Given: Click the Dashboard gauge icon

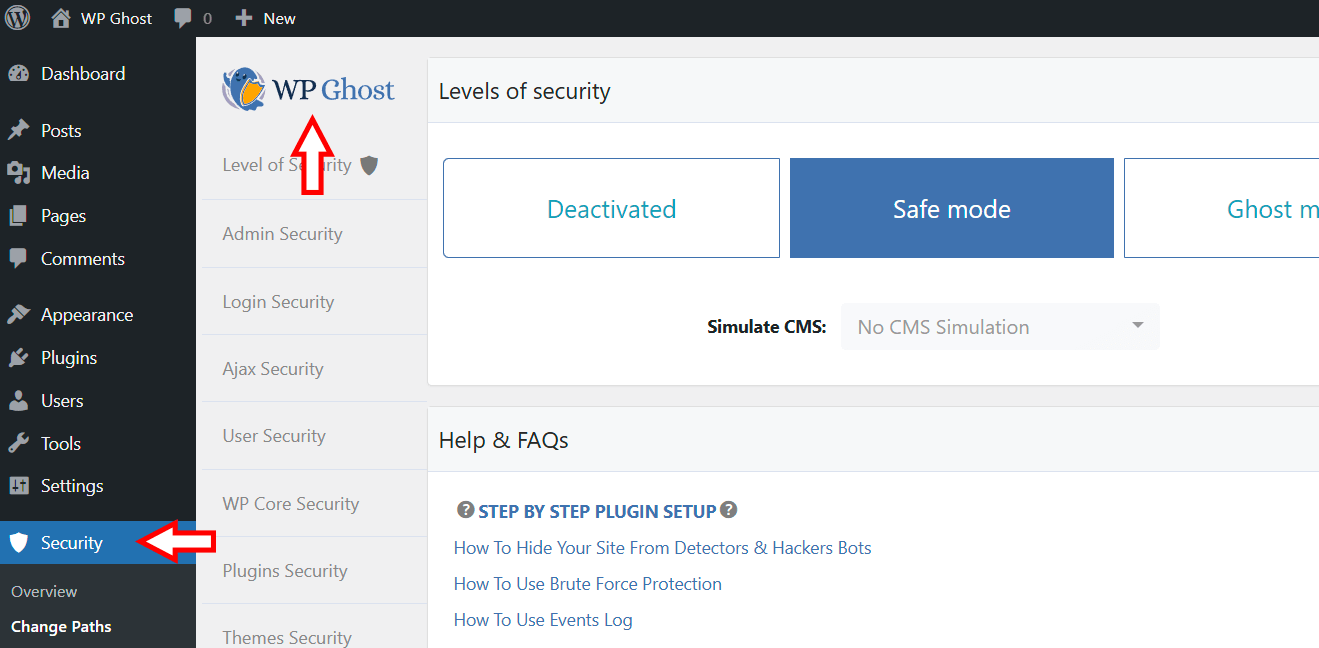Looking at the screenshot, I should tap(18, 74).
